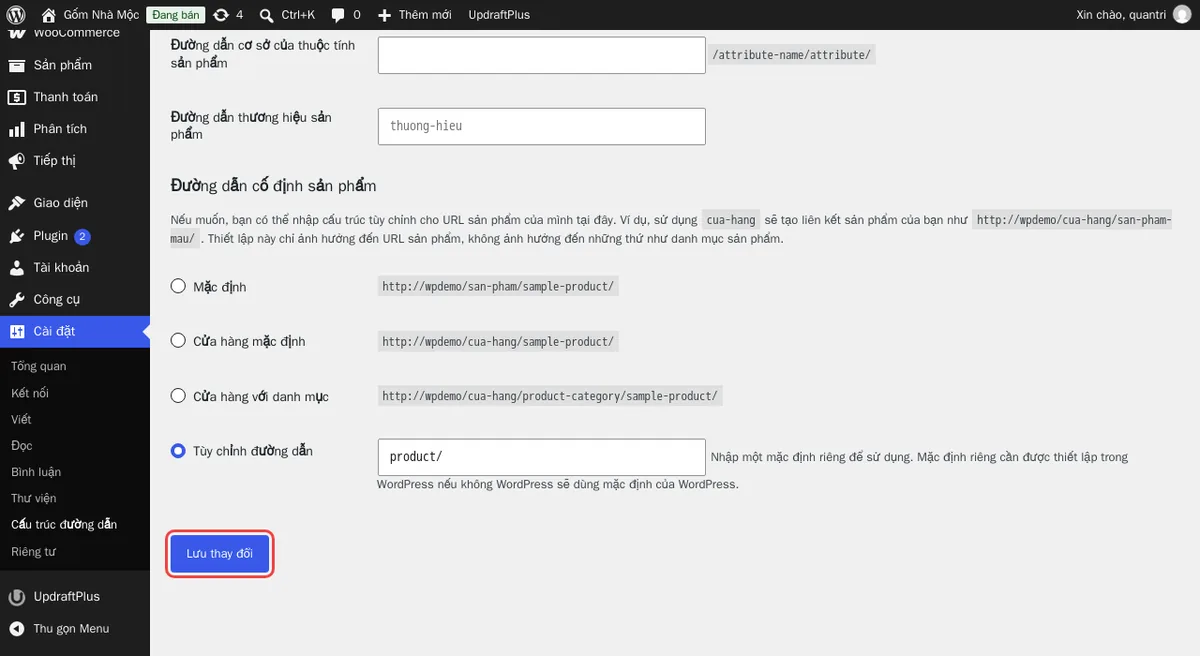1200x656 pixels.
Task: Go to Đọc settings page
Action: [x=22, y=446]
